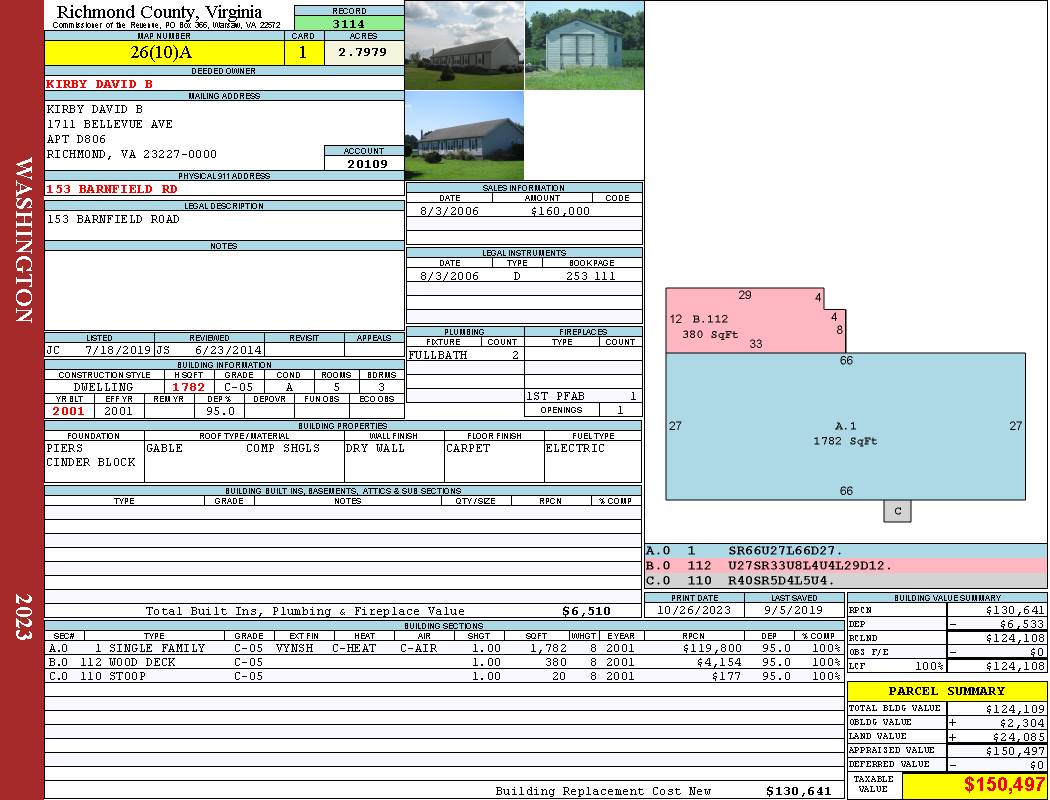Select the WOOD DECK section row
This screenshot has width=1050, height=800.
(x=443, y=662)
